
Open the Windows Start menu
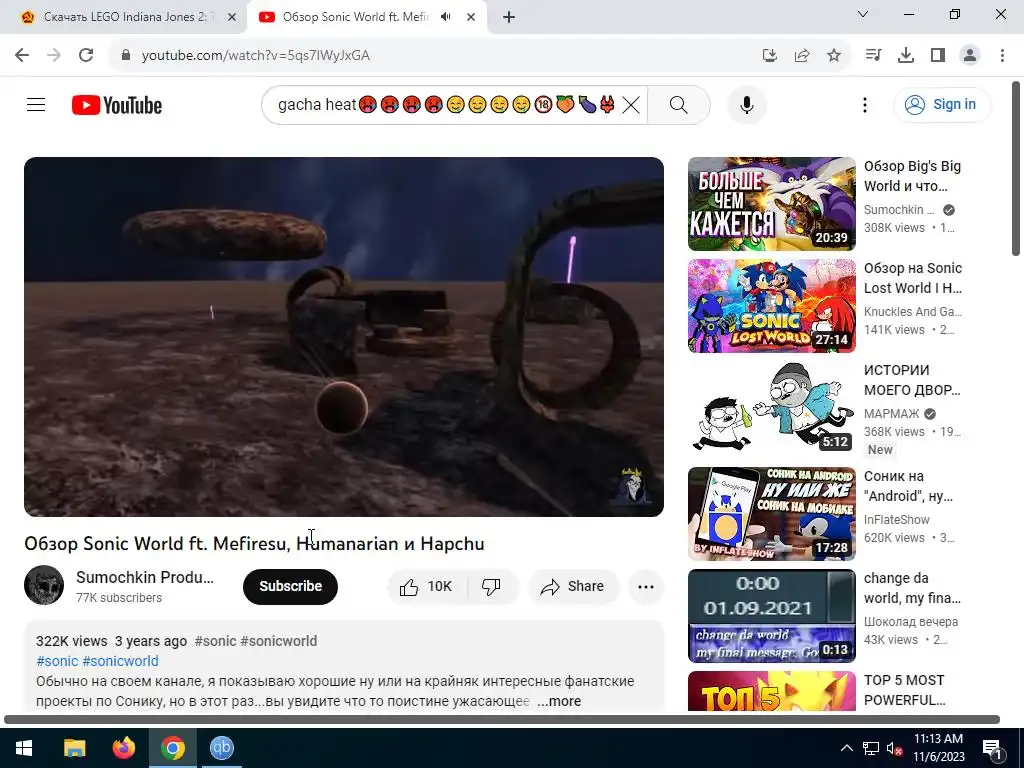pos(24,748)
